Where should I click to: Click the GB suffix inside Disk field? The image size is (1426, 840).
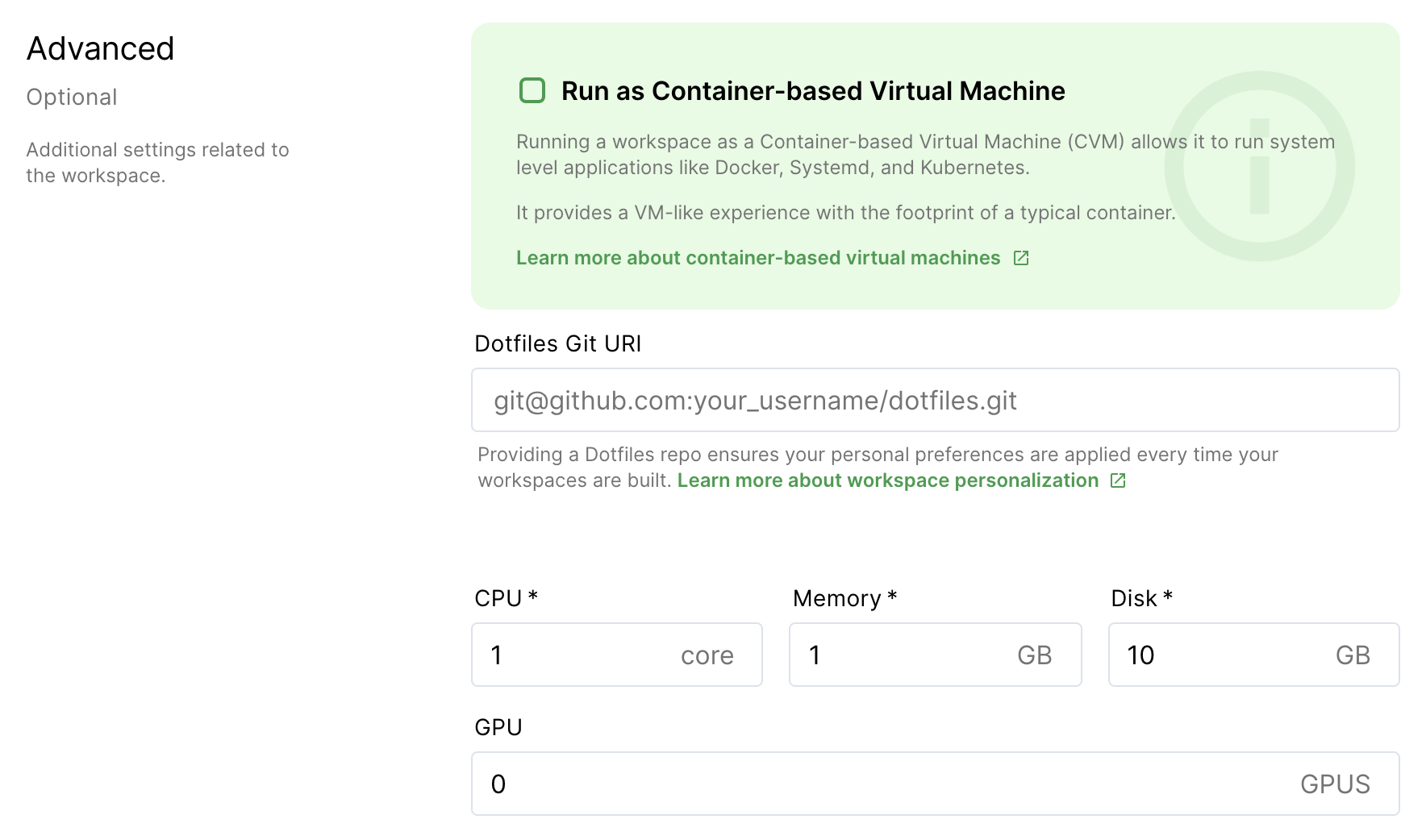coord(1352,655)
